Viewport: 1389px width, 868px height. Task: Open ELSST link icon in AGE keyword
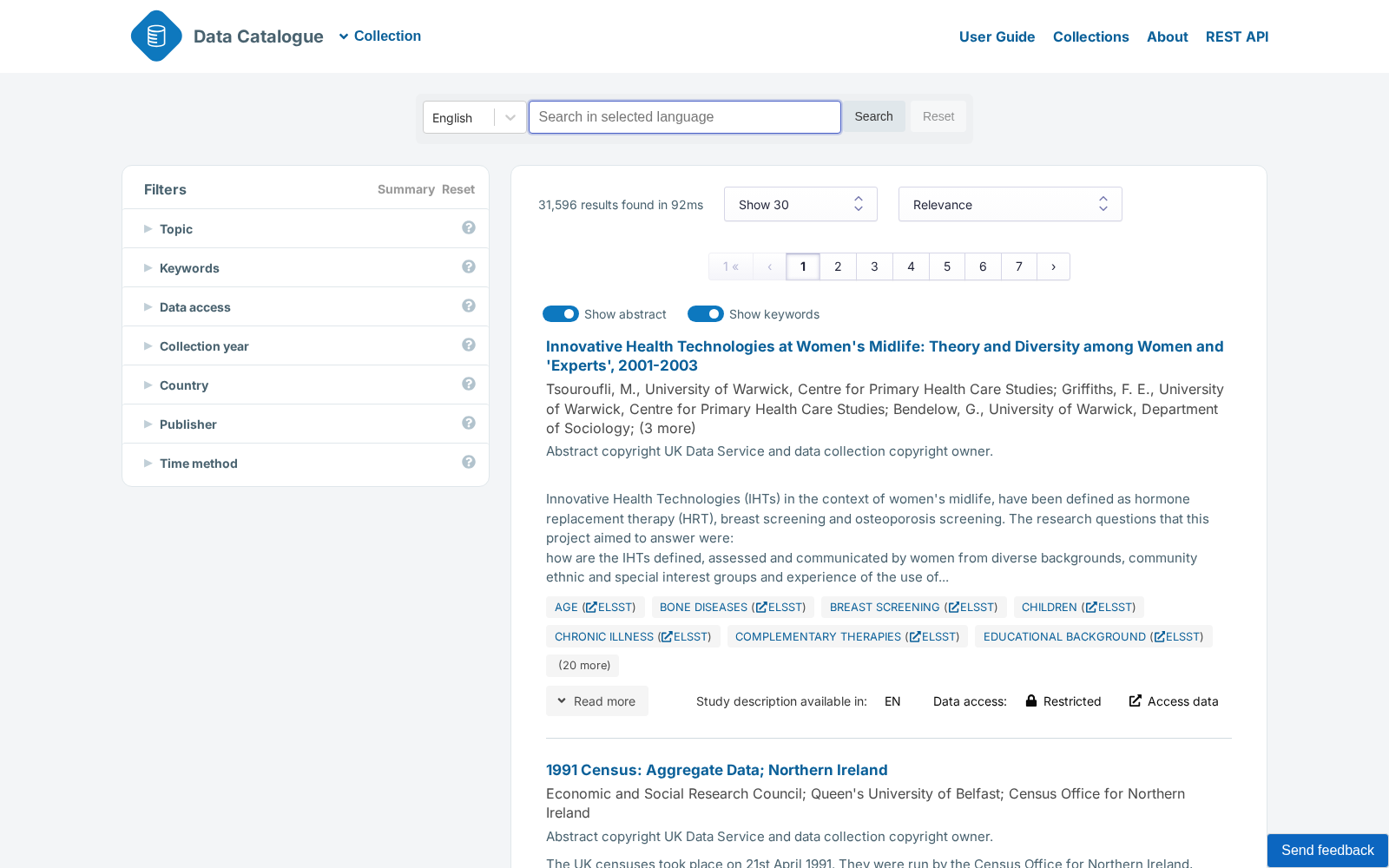pos(591,607)
